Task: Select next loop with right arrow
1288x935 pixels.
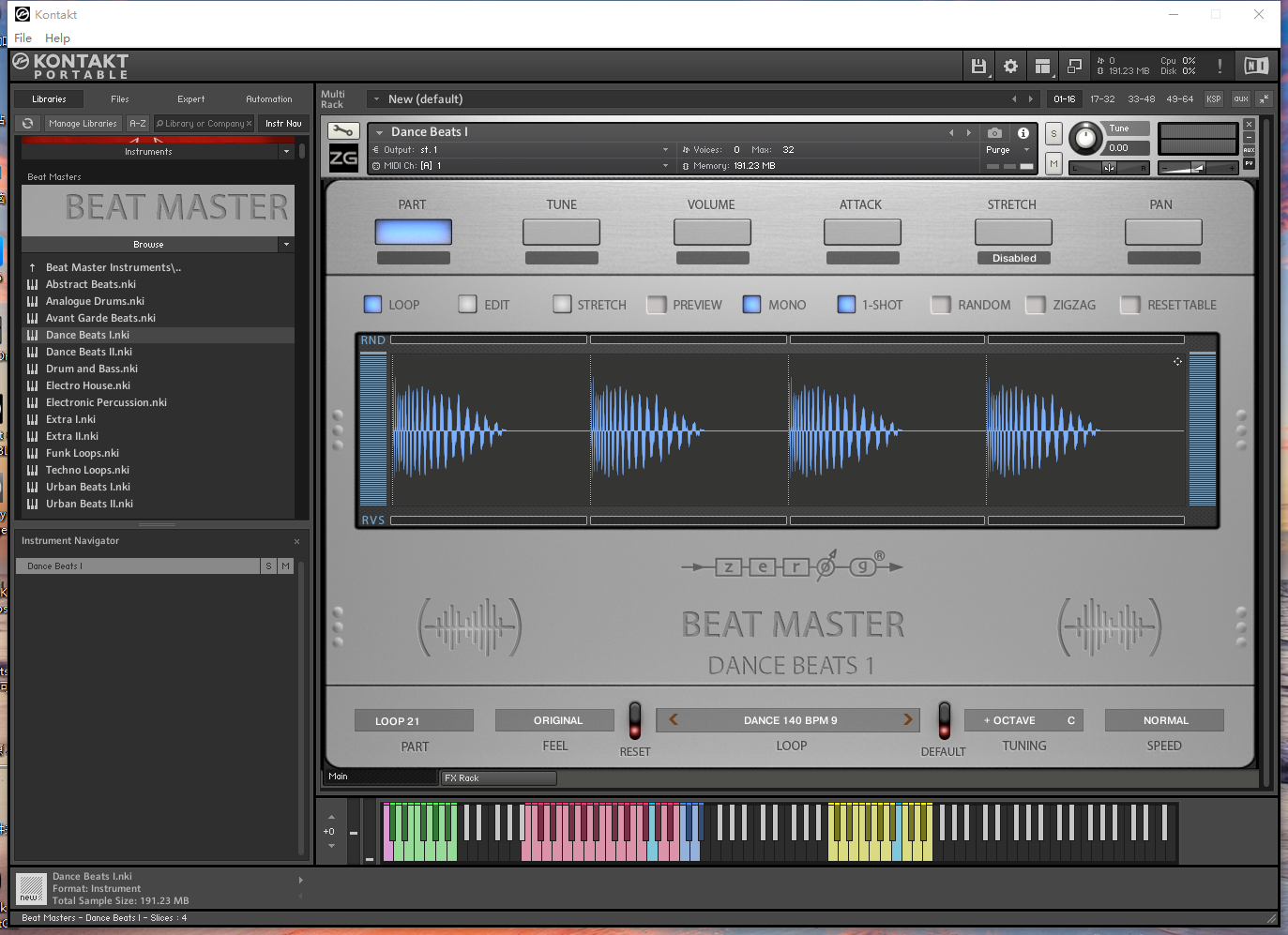Action: 907,720
